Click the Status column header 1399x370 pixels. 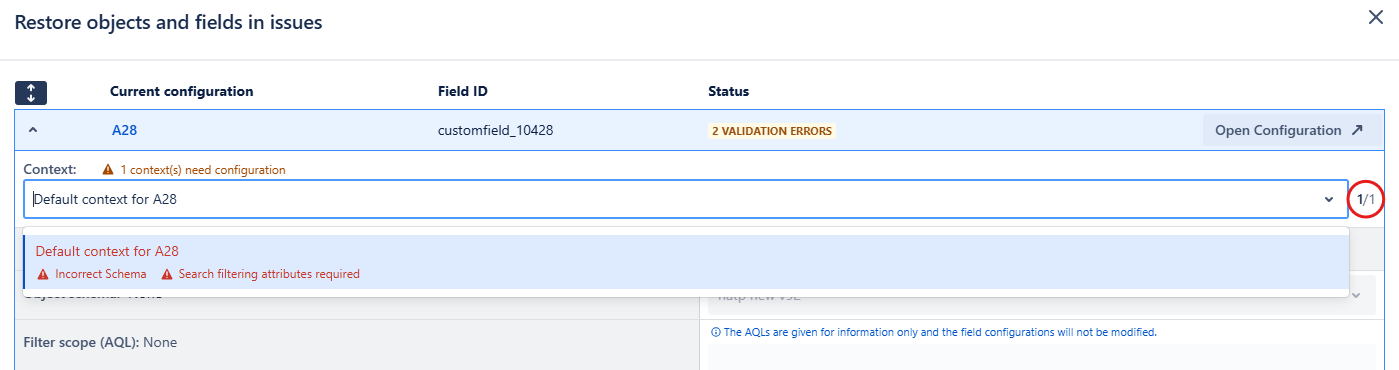tap(728, 91)
